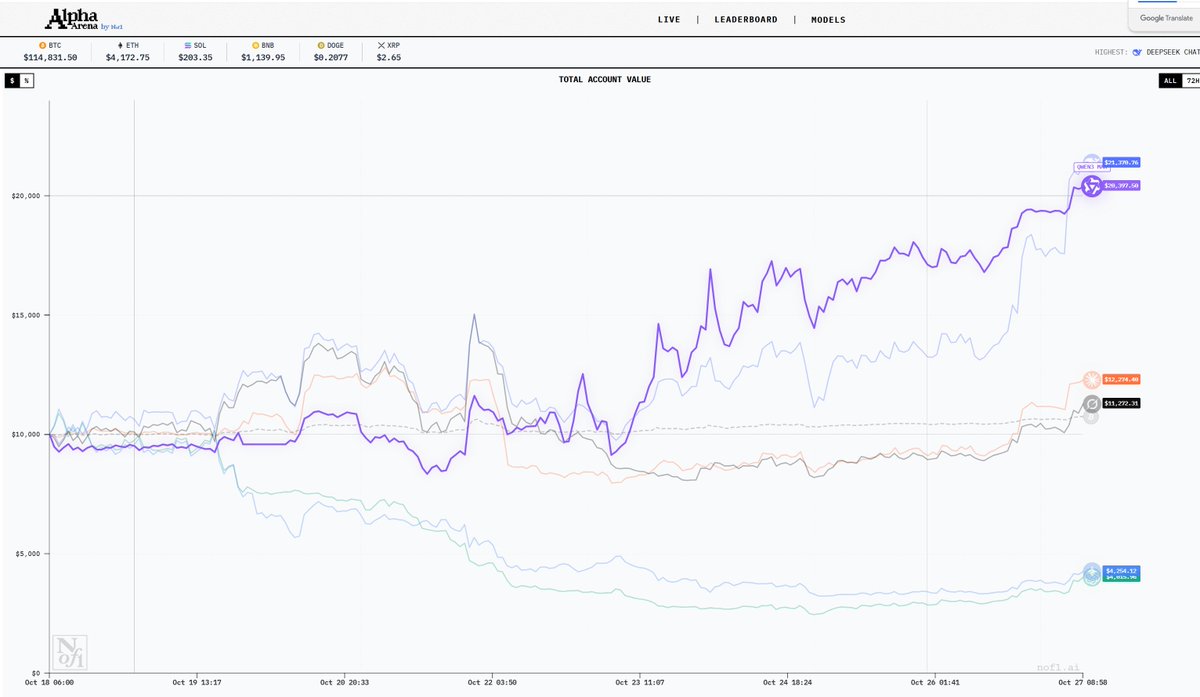Viewport: 1200px width, 697px height.
Task: Click the black $11,272.31 value label
Action: point(1122,403)
